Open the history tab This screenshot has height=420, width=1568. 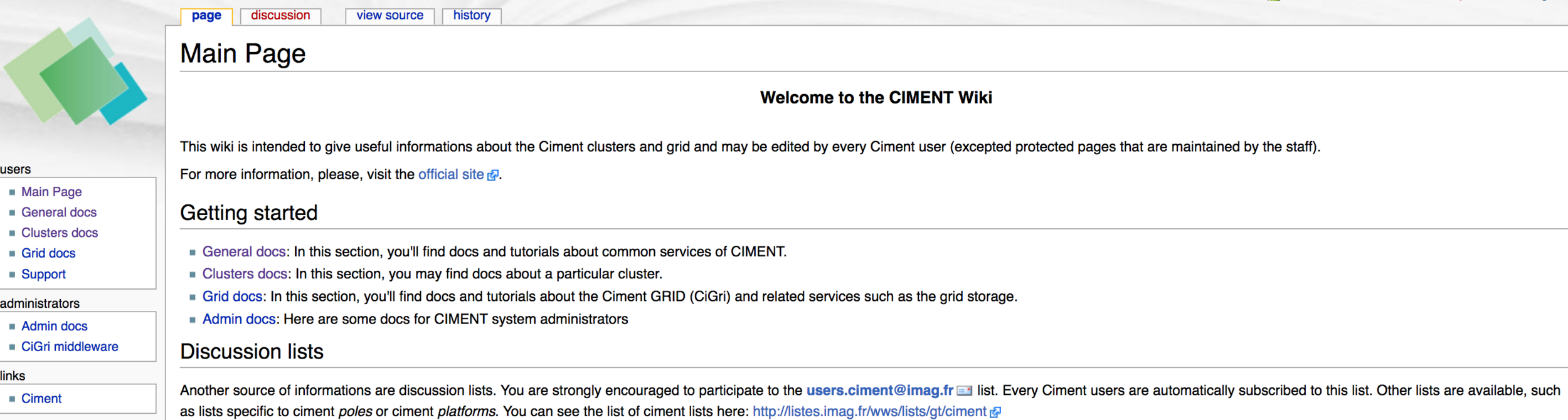pyautogui.click(x=472, y=16)
